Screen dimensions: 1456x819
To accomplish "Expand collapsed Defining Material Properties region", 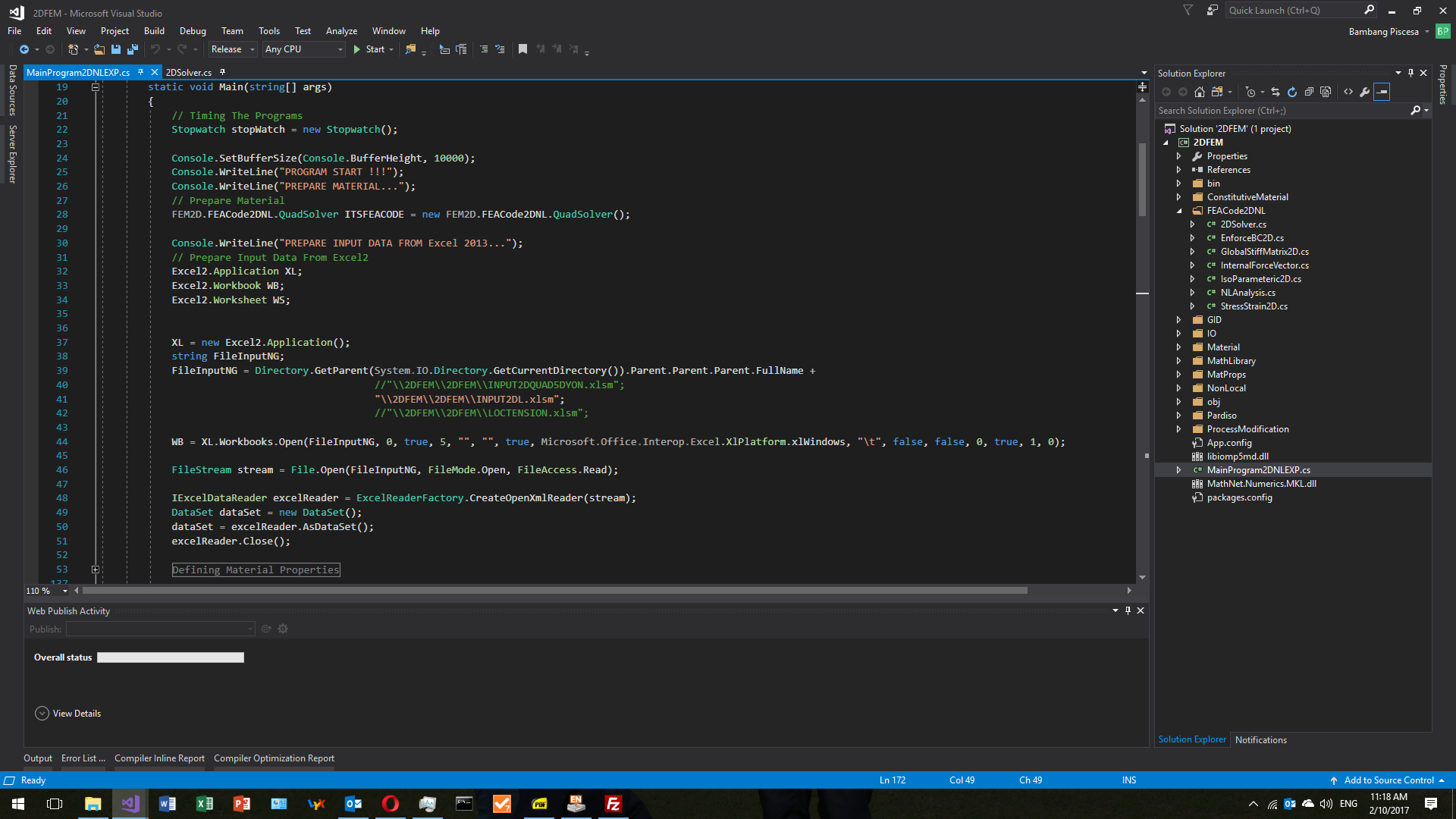I will click(x=96, y=570).
